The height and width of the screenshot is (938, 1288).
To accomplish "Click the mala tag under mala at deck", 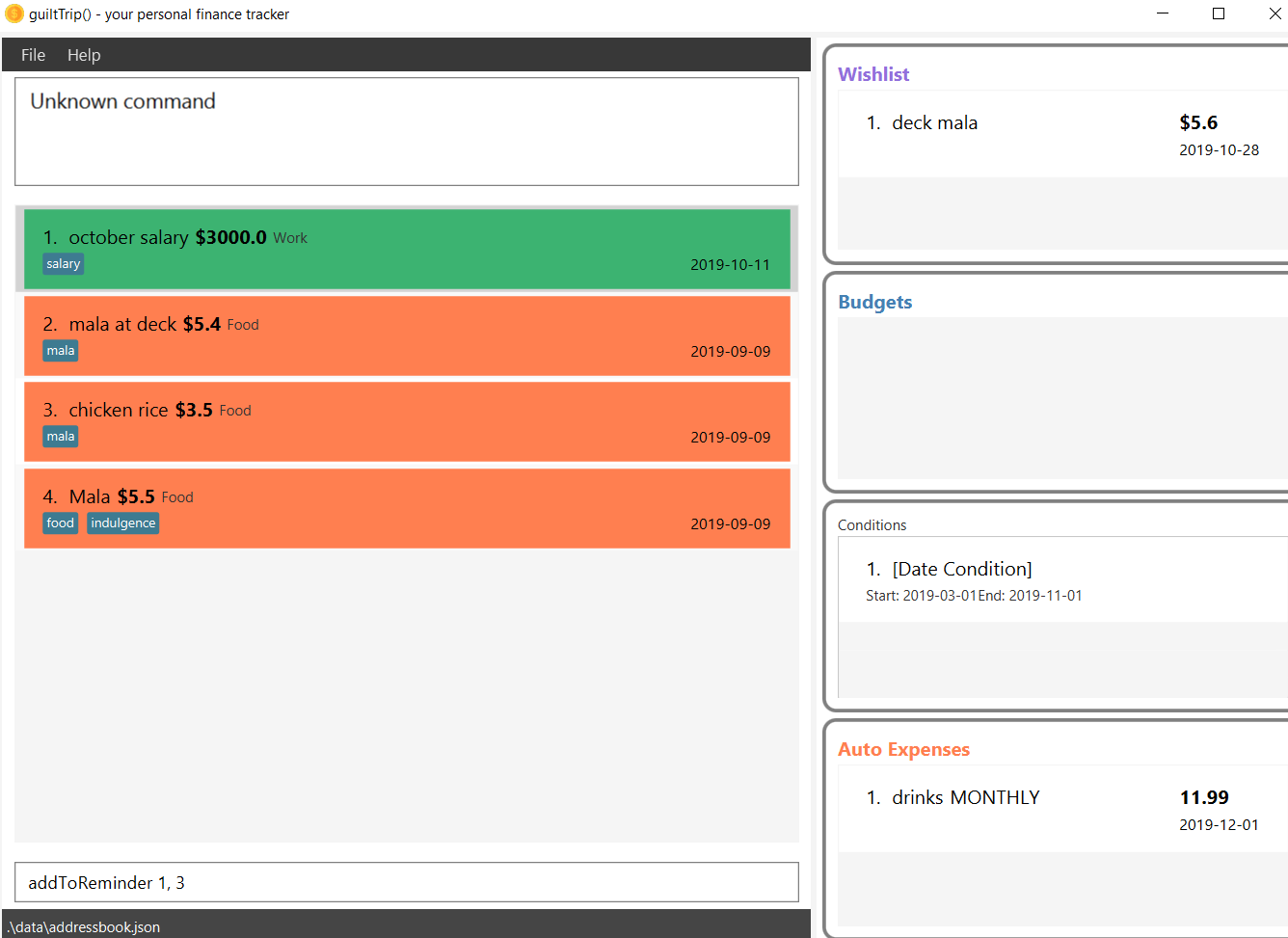I will click(61, 351).
